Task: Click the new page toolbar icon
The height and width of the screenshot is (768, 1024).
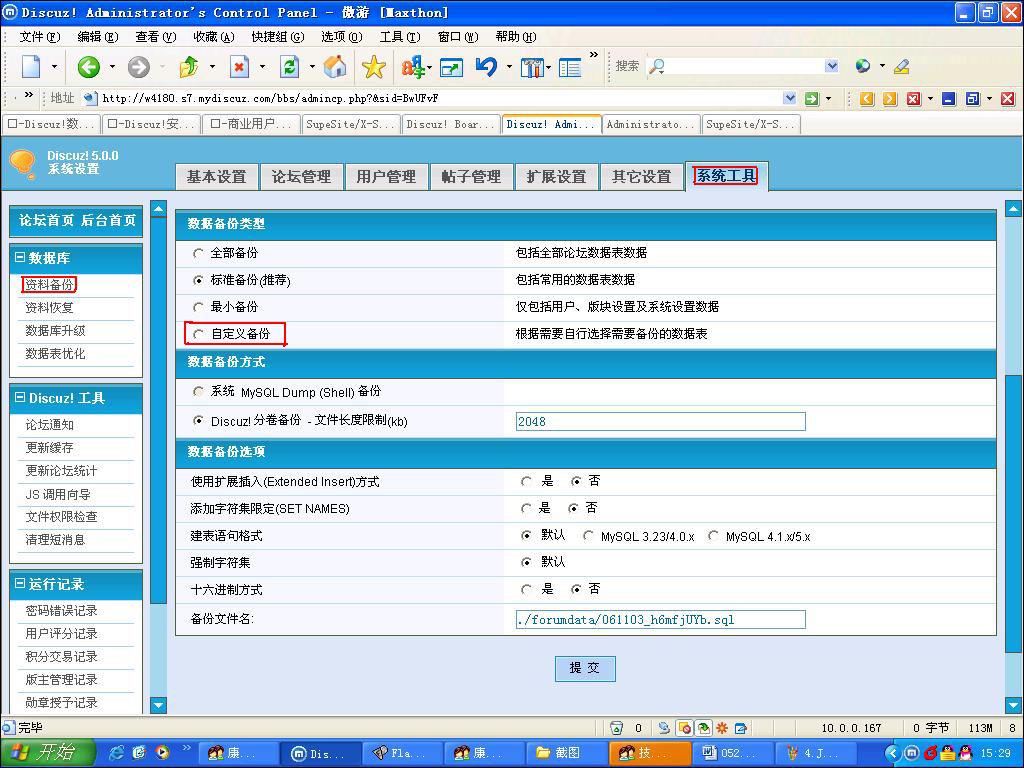Action: click(31, 66)
